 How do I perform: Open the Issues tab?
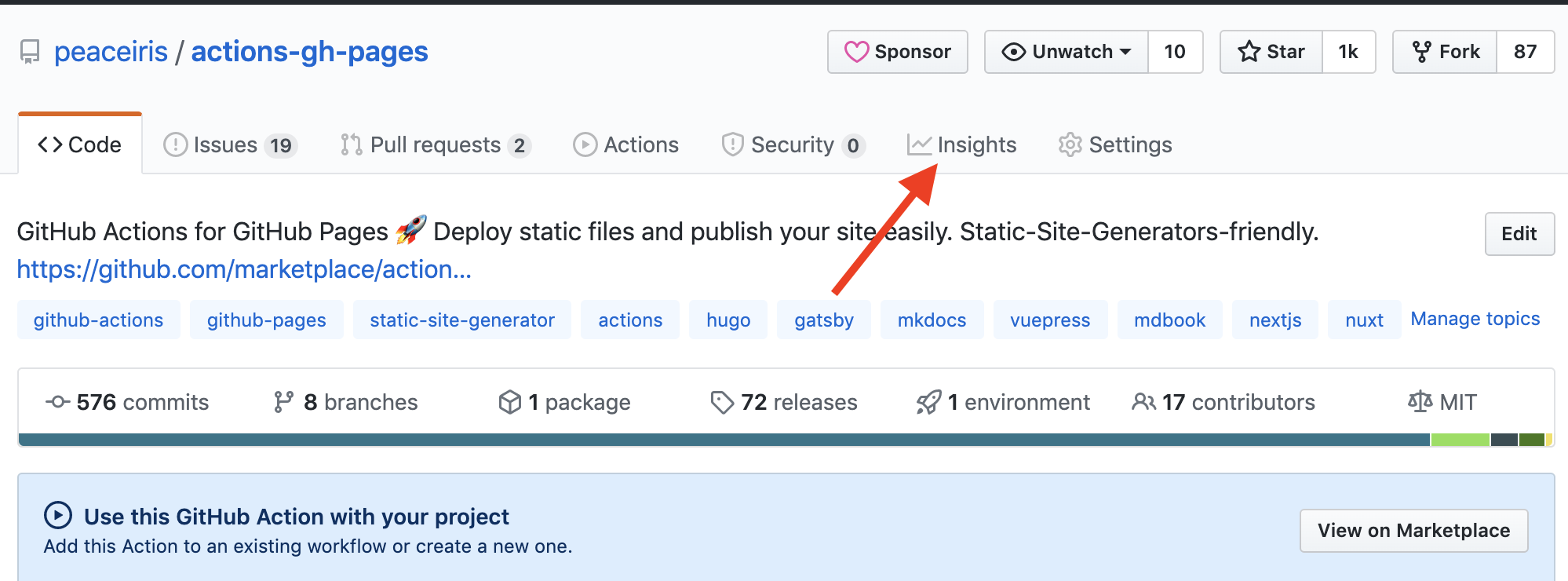coord(230,145)
